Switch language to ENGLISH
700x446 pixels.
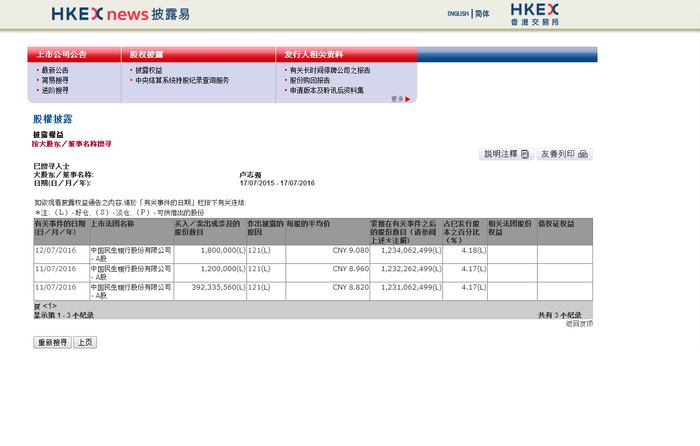pyautogui.click(x=458, y=14)
